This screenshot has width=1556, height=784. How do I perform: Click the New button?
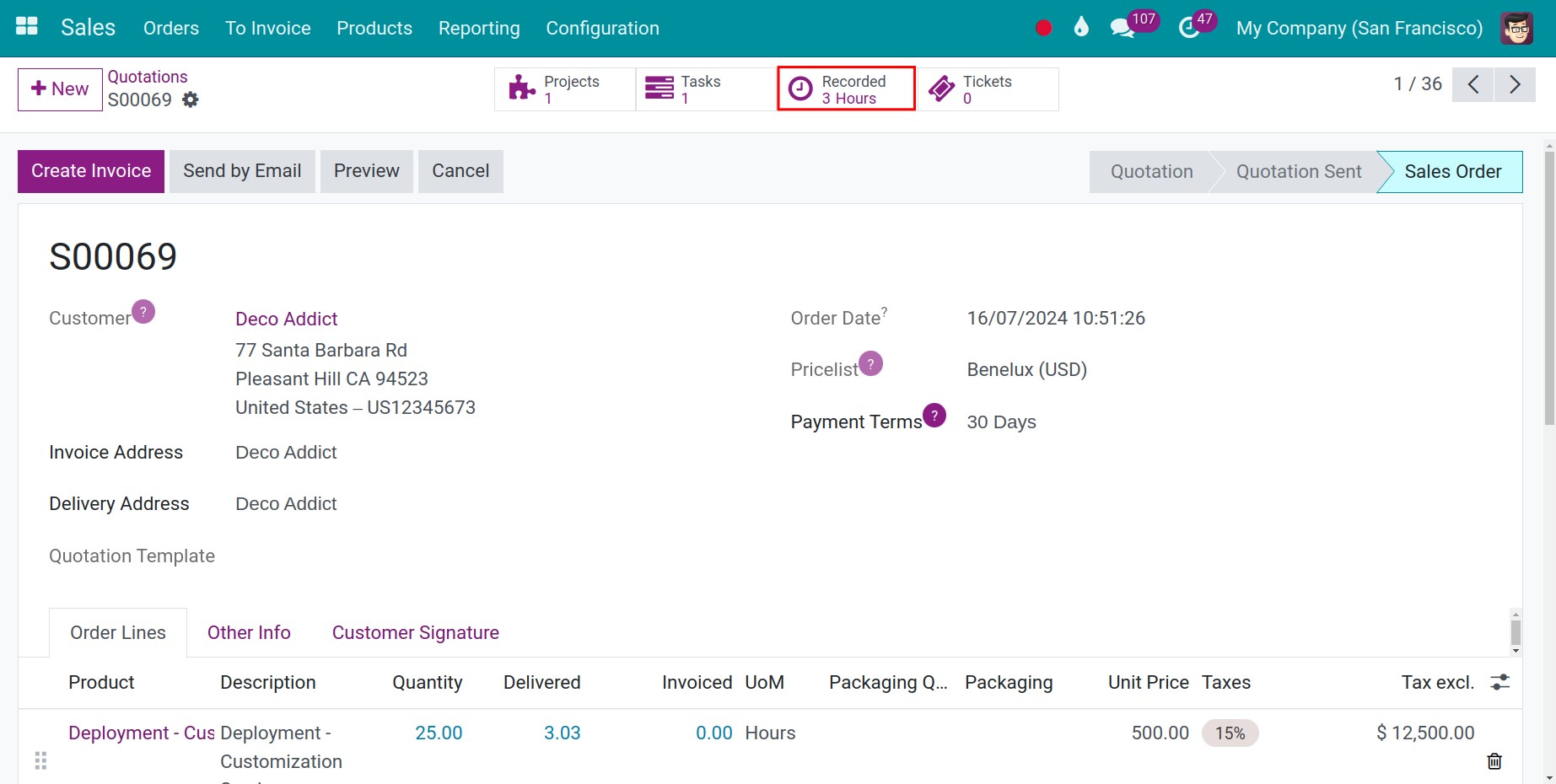pos(60,89)
